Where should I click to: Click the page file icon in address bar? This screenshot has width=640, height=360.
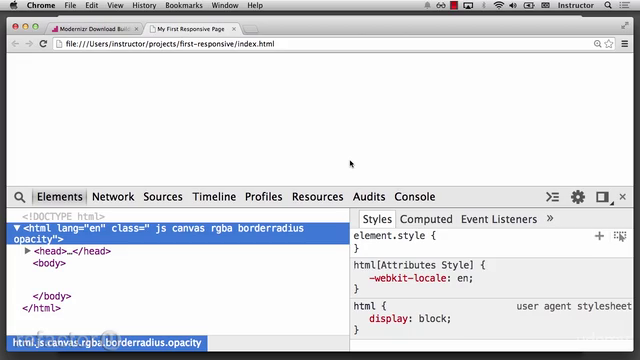[x=59, y=44]
